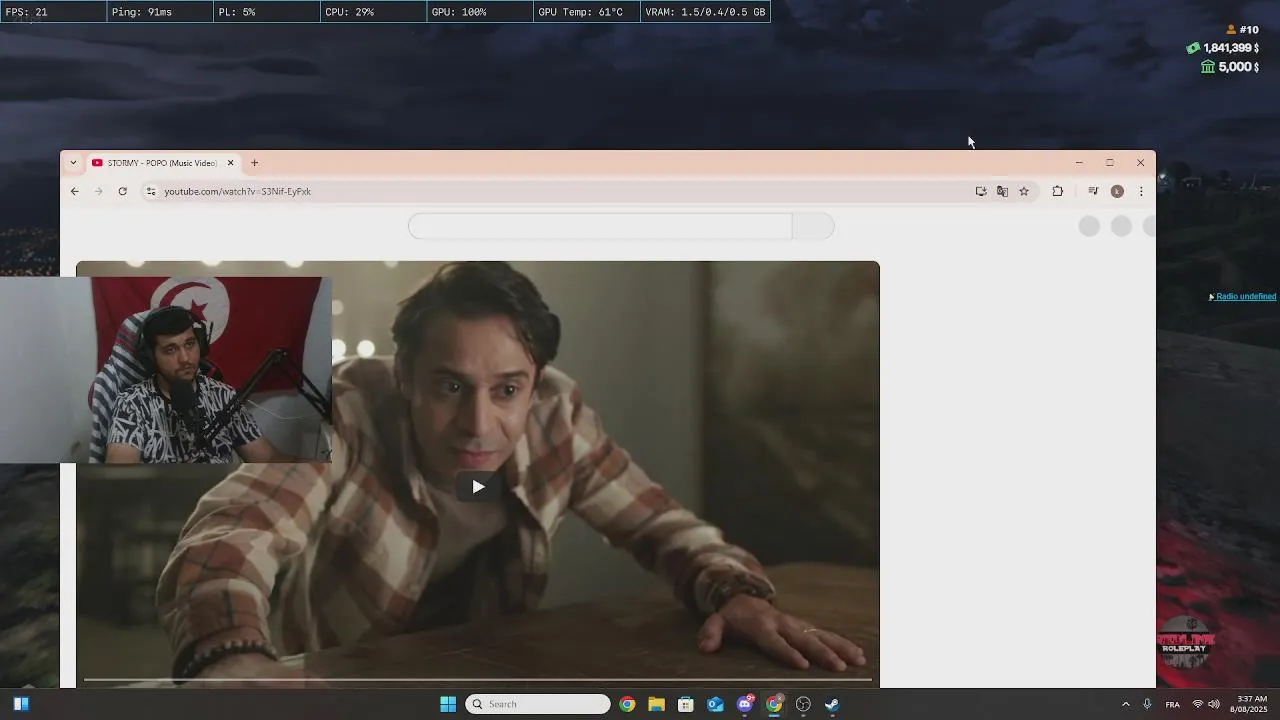Open the widgets icon at taskbar left
This screenshot has height=720, width=1280.
coord(21,704)
